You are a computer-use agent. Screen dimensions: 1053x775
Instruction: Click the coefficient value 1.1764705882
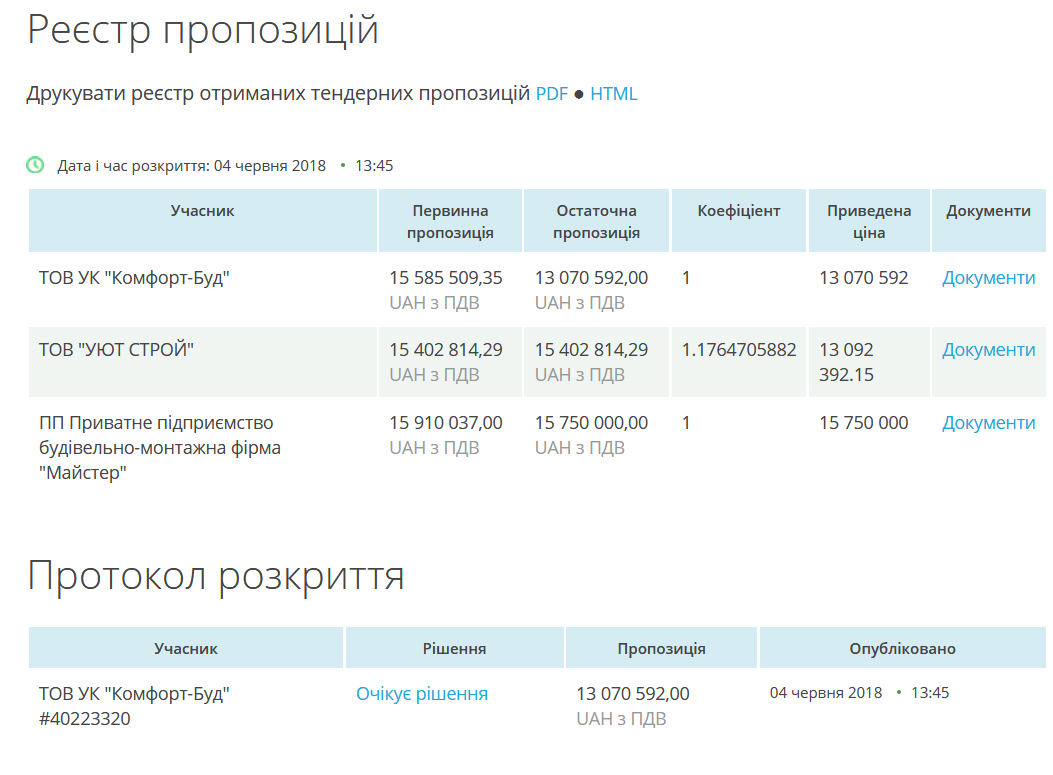pos(739,350)
